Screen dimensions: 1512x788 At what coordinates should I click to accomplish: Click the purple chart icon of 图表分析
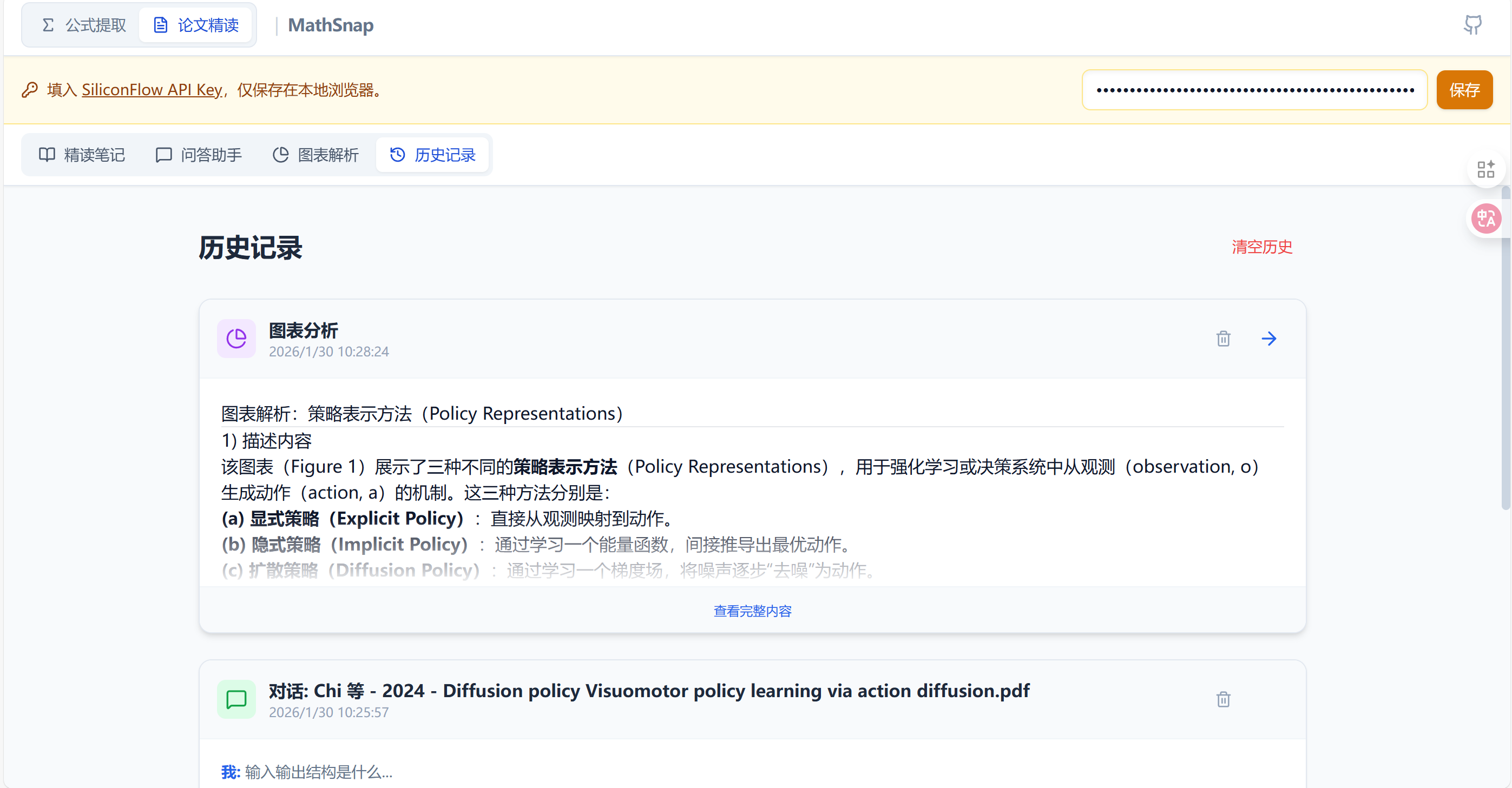click(236, 339)
